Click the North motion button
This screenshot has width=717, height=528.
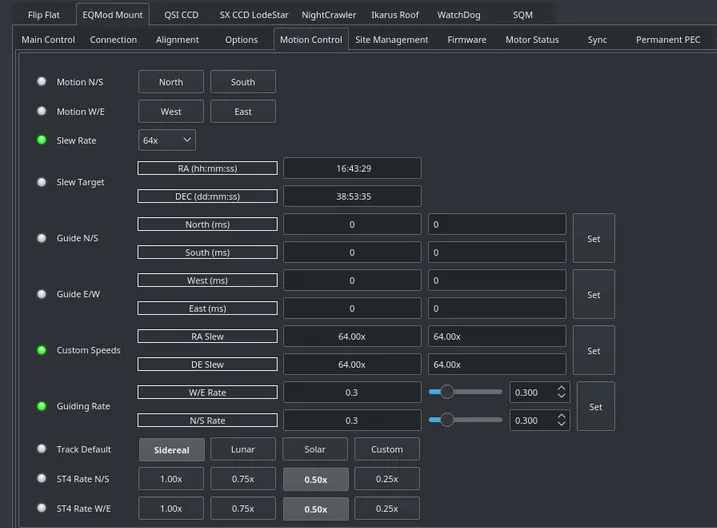coord(171,82)
